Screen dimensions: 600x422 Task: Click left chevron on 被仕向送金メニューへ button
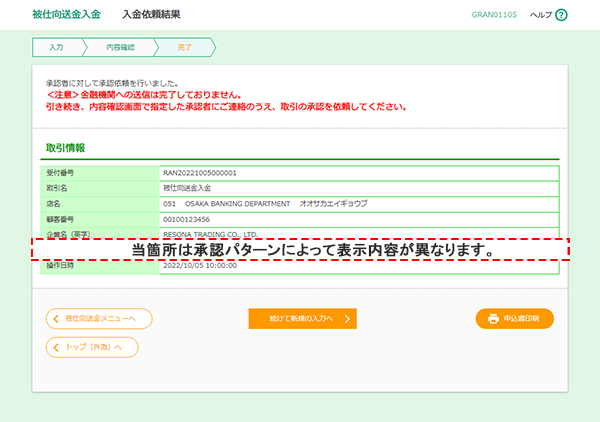[x=55, y=319]
